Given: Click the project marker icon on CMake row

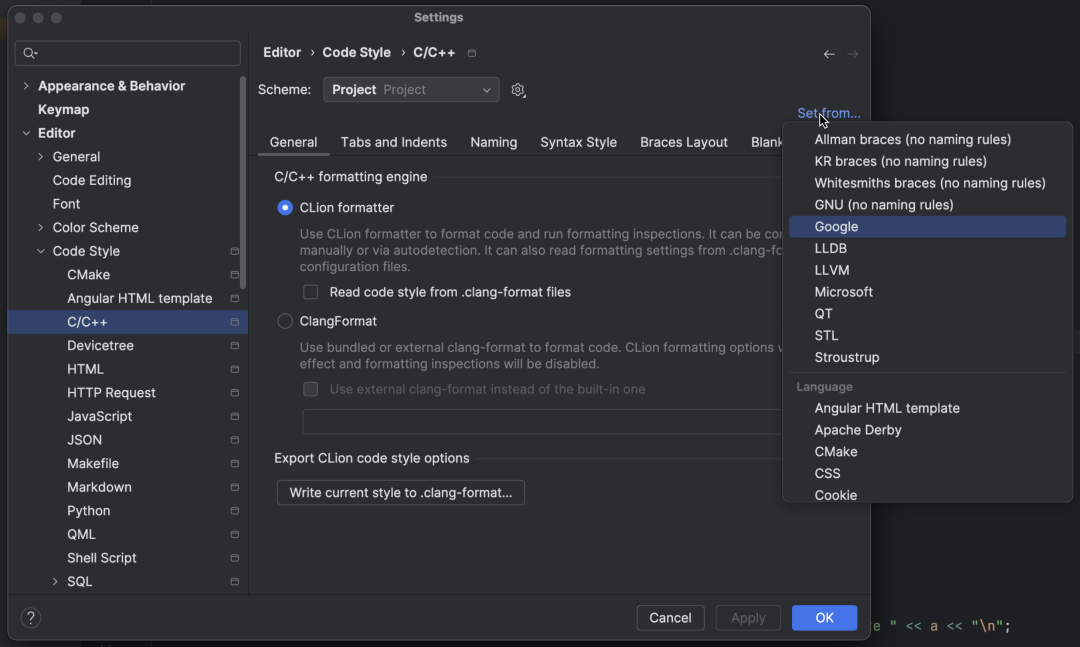Looking at the screenshot, I should pos(234,275).
